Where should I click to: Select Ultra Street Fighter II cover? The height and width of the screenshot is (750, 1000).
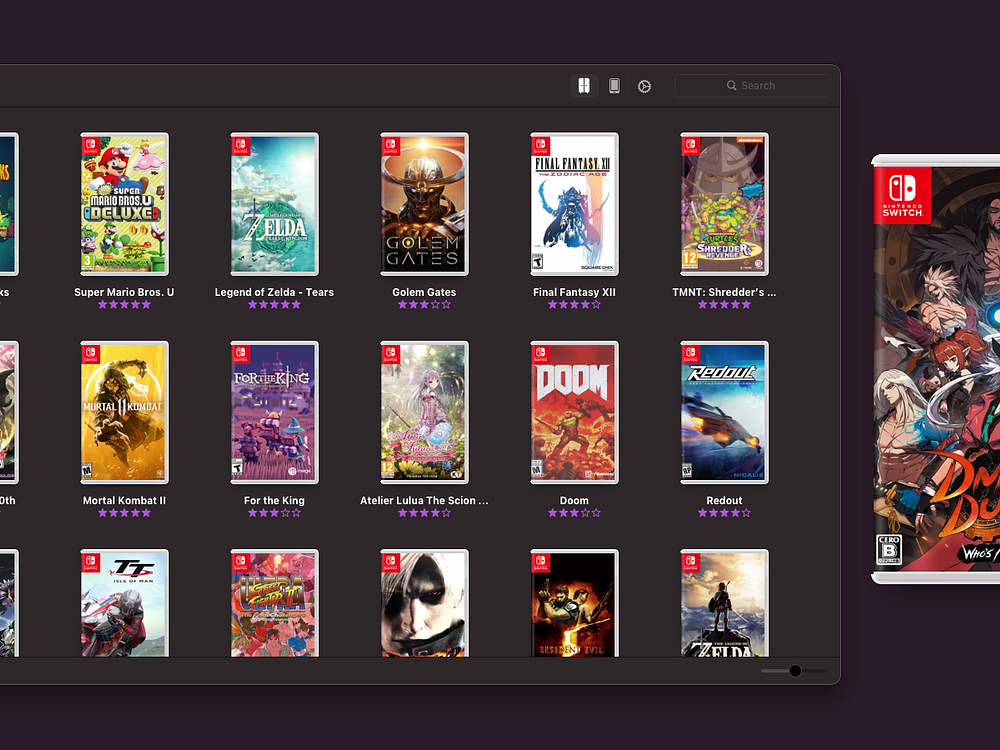[274, 603]
